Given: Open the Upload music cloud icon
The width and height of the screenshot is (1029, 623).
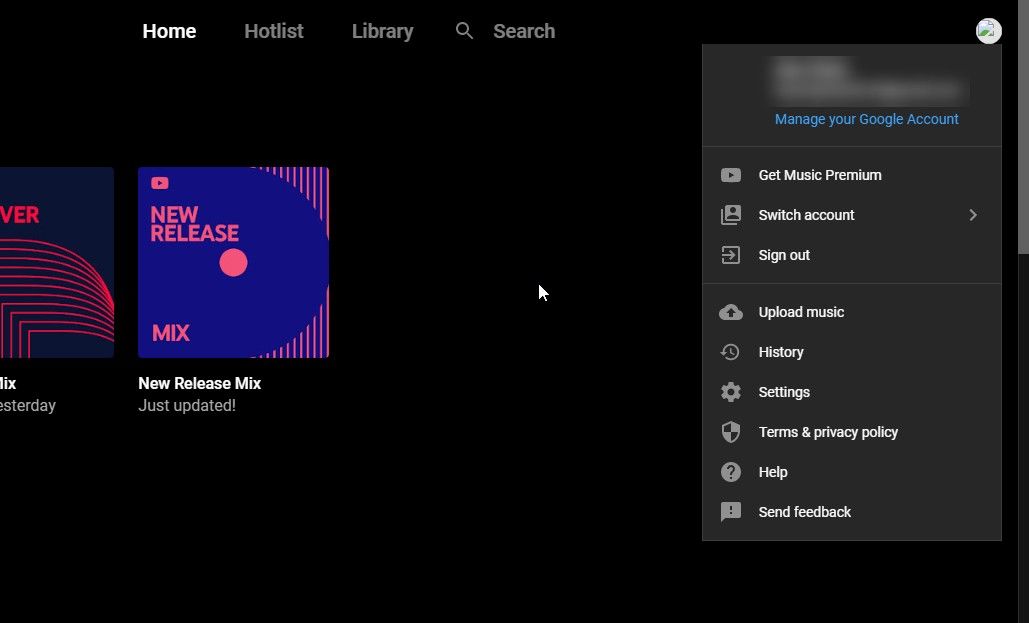Looking at the screenshot, I should [x=731, y=312].
